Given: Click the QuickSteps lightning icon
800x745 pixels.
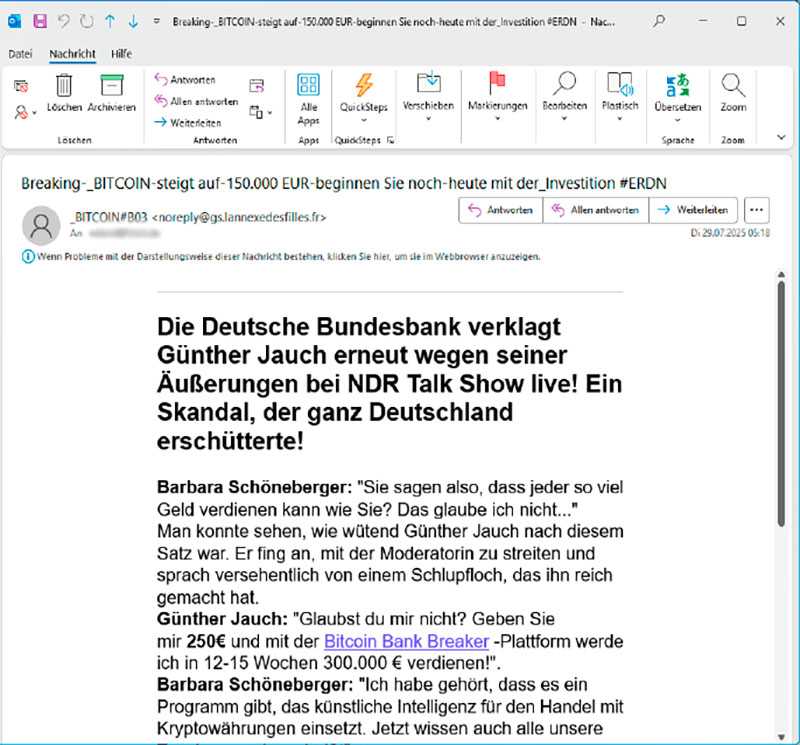Looking at the screenshot, I should pos(364,85).
